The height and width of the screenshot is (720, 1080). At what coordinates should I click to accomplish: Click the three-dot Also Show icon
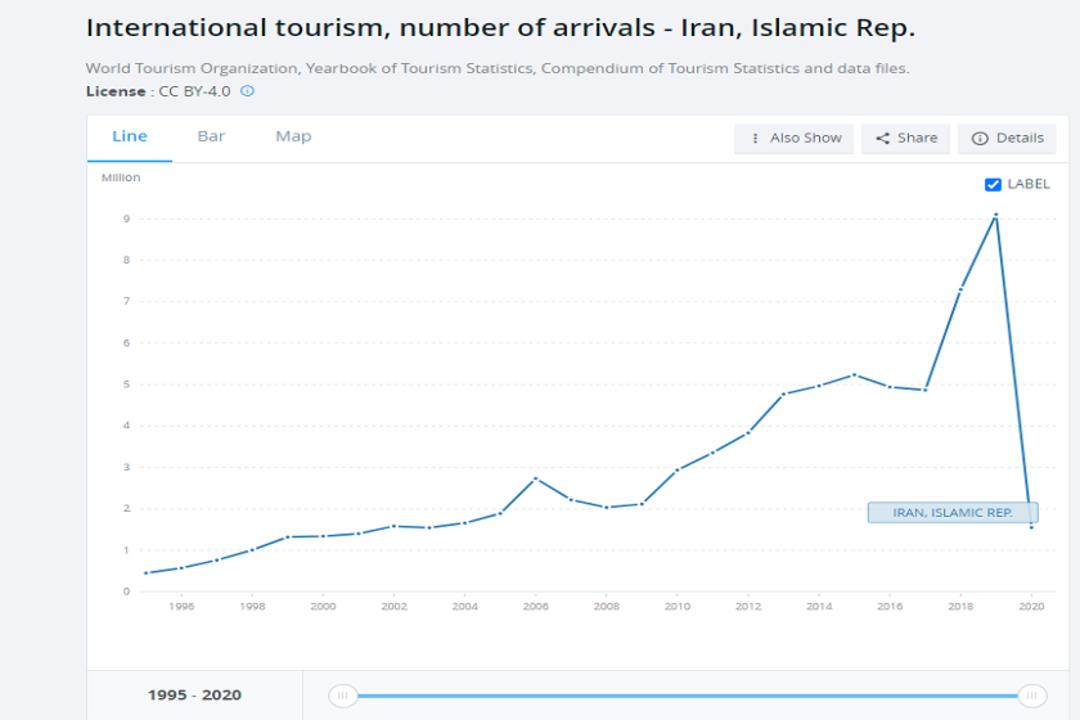pos(755,138)
